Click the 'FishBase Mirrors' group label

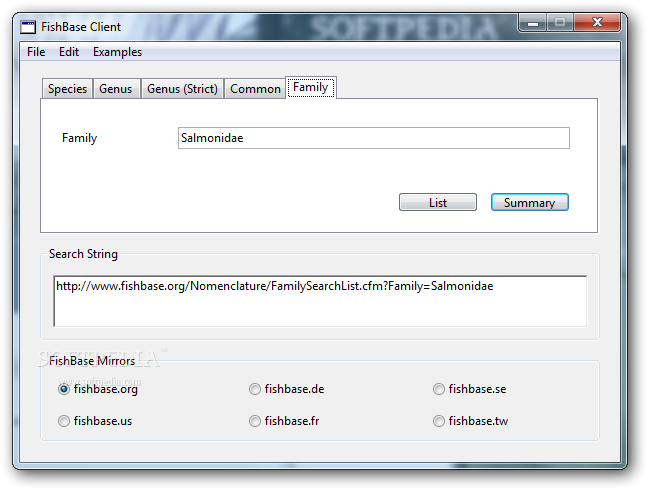click(92, 361)
